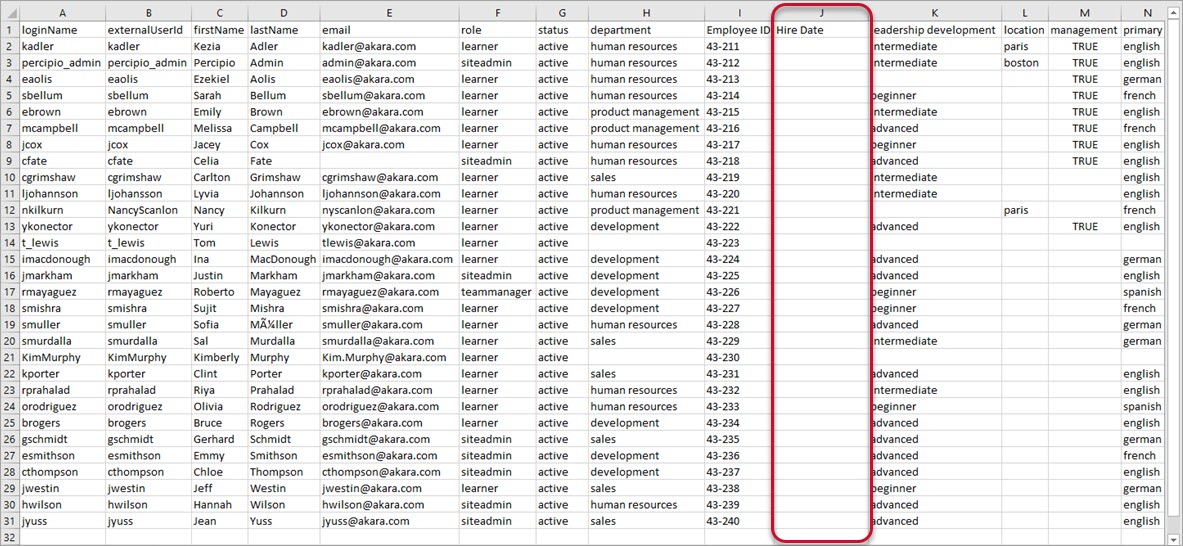This screenshot has width=1183, height=546.
Task: Click Hire Date cell in row 2
Action: coord(821,46)
